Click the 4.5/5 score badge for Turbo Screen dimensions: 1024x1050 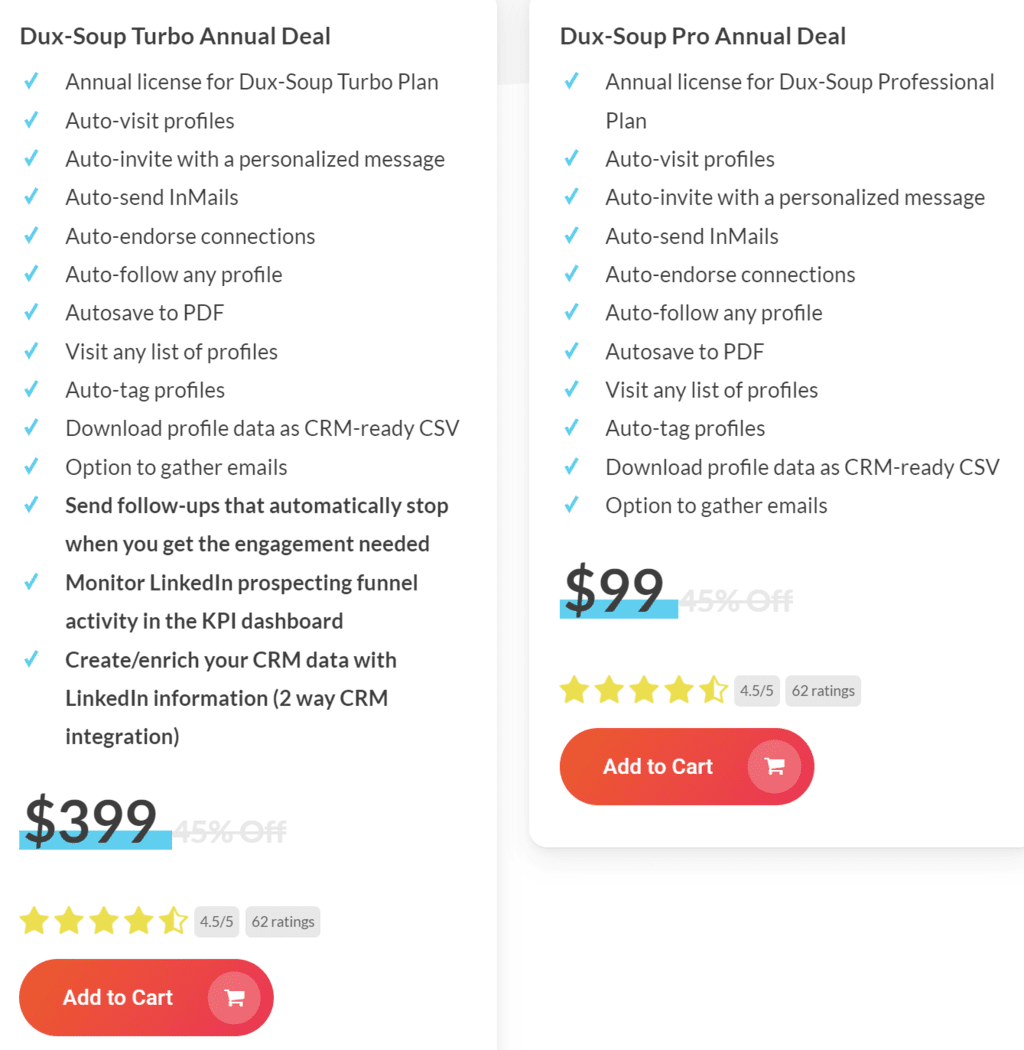[x=216, y=922]
